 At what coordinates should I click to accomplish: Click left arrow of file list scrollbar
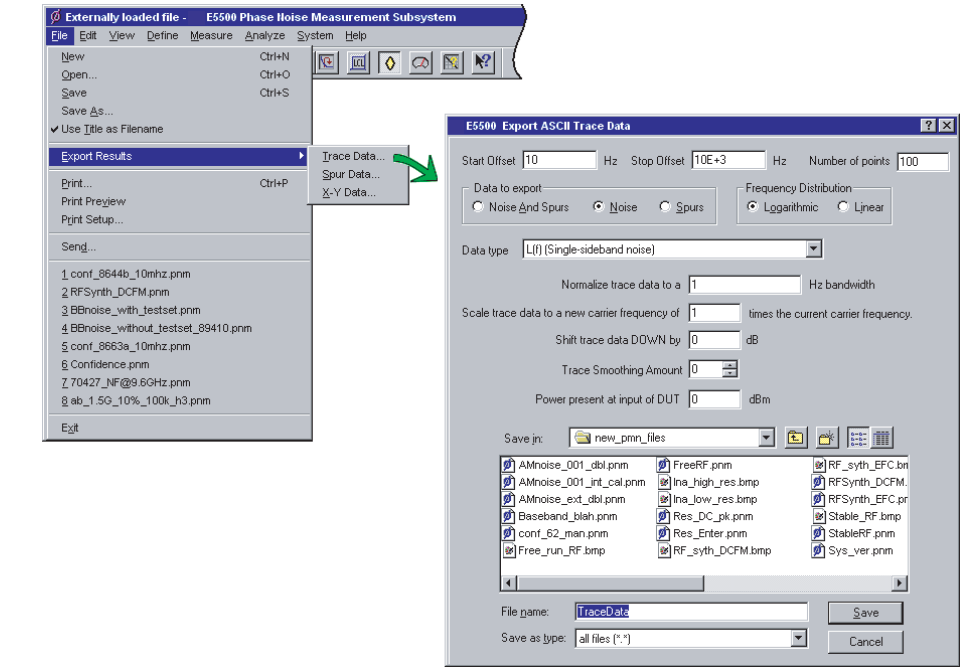coord(509,583)
